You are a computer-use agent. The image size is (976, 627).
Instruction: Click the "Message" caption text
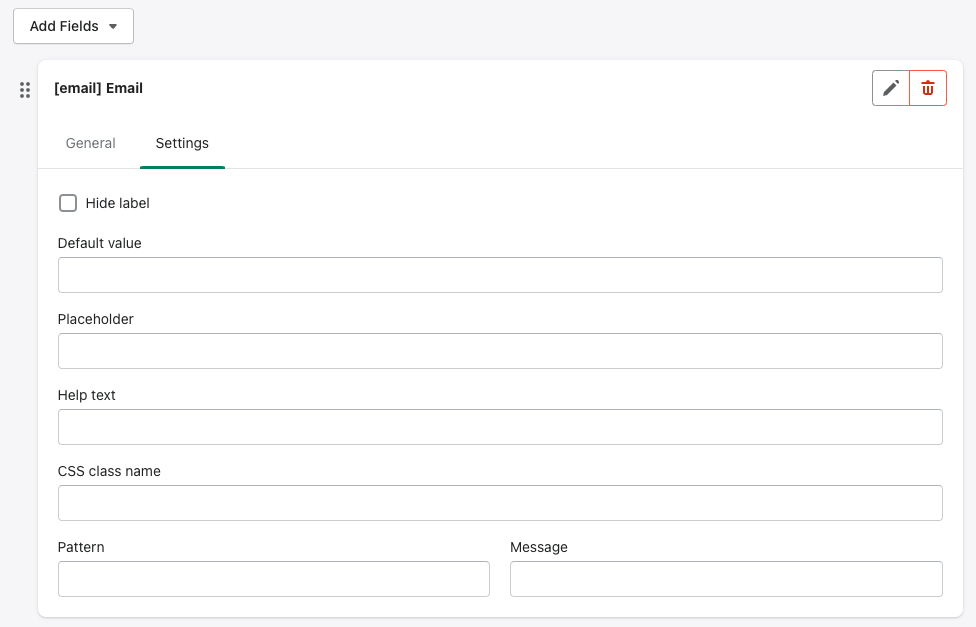538,547
